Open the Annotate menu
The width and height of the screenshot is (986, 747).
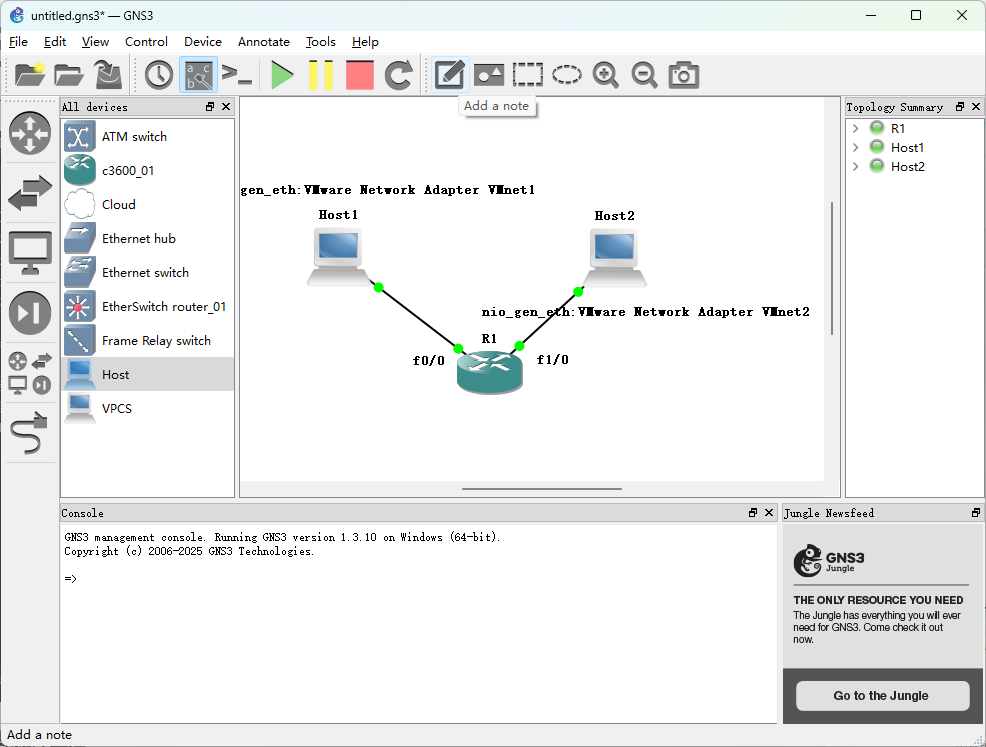pos(263,42)
